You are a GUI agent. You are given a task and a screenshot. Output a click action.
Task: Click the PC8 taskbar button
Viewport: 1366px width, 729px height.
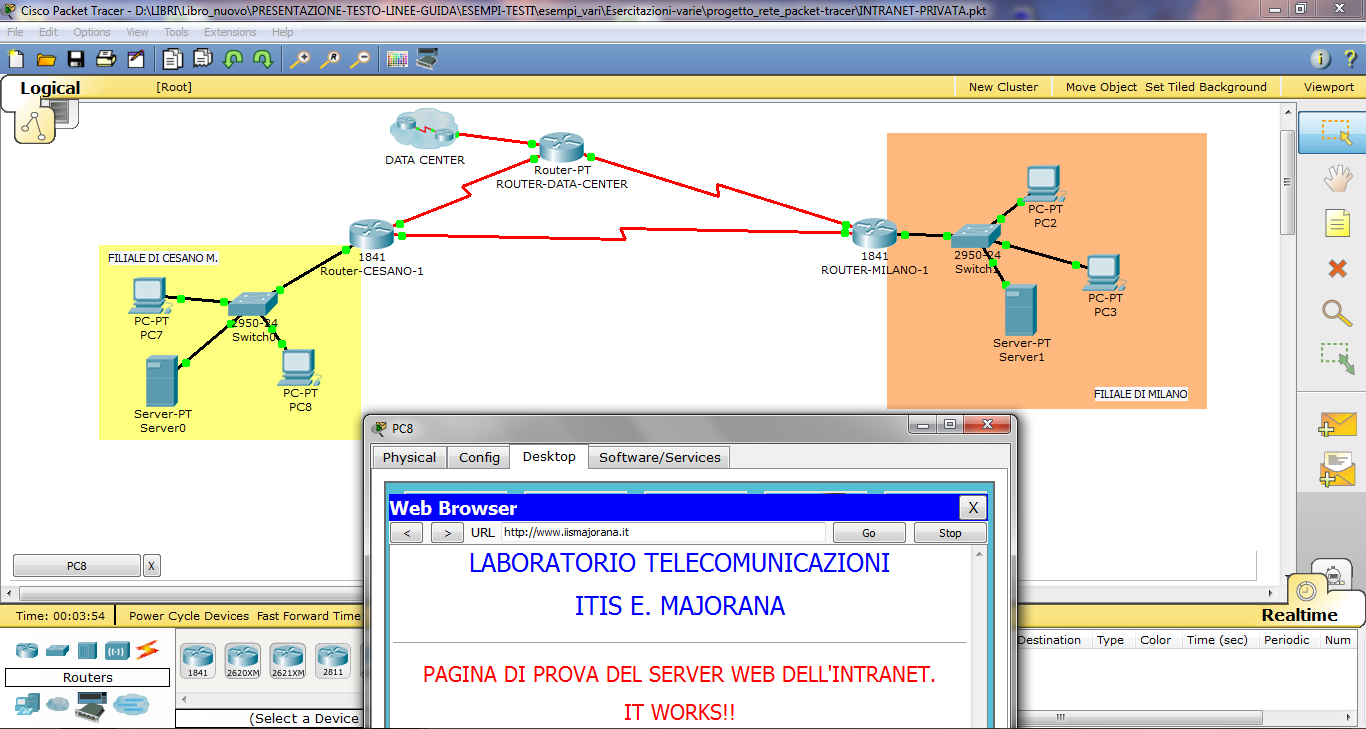(x=77, y=566)
